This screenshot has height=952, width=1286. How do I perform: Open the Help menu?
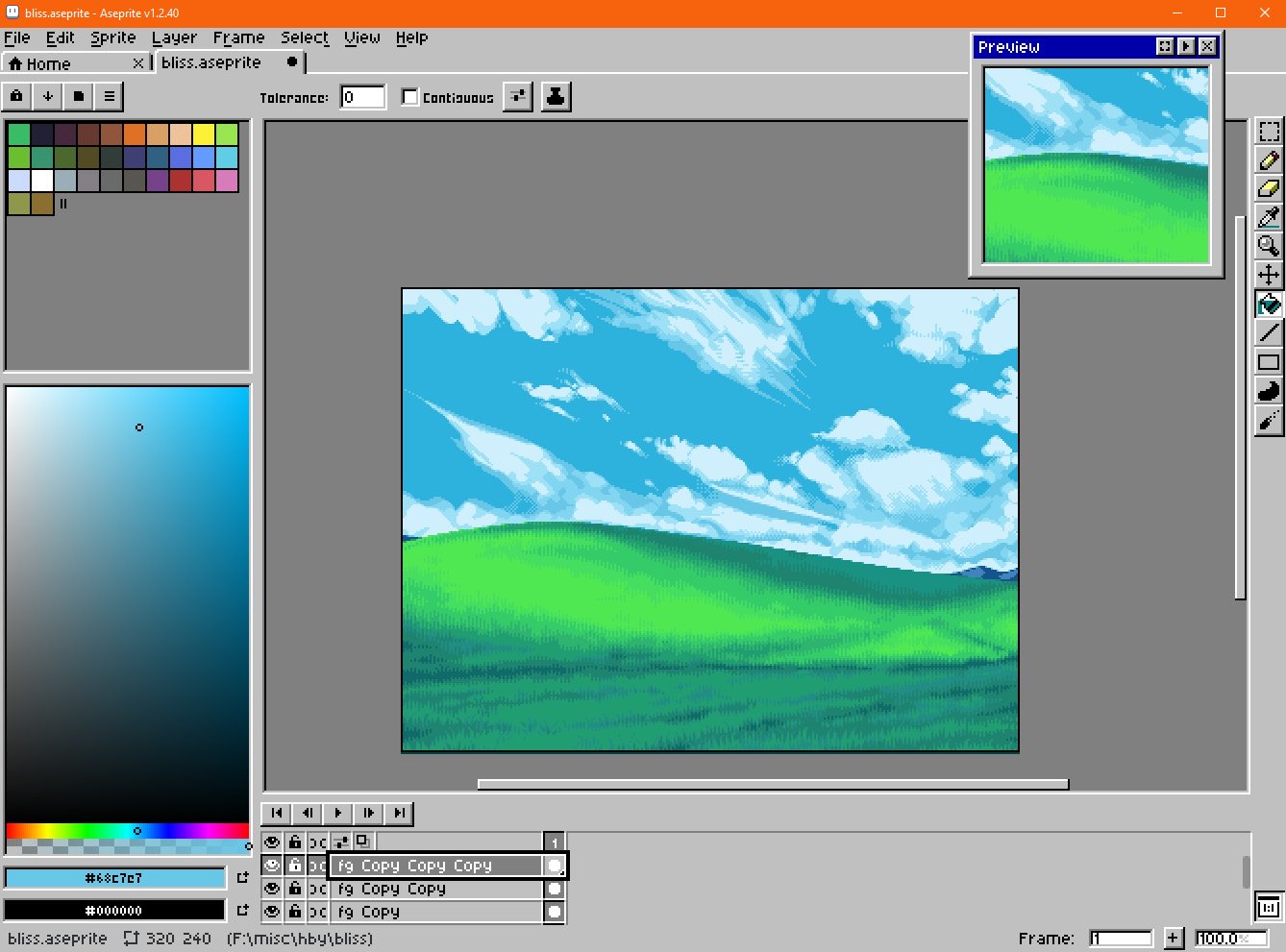click(411, 37)
